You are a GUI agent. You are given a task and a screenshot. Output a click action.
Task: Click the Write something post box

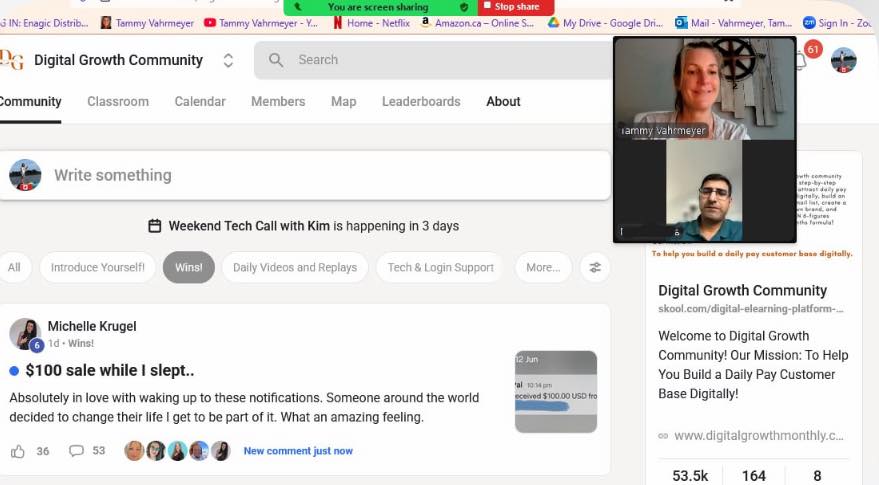click(x=305, y=175)
